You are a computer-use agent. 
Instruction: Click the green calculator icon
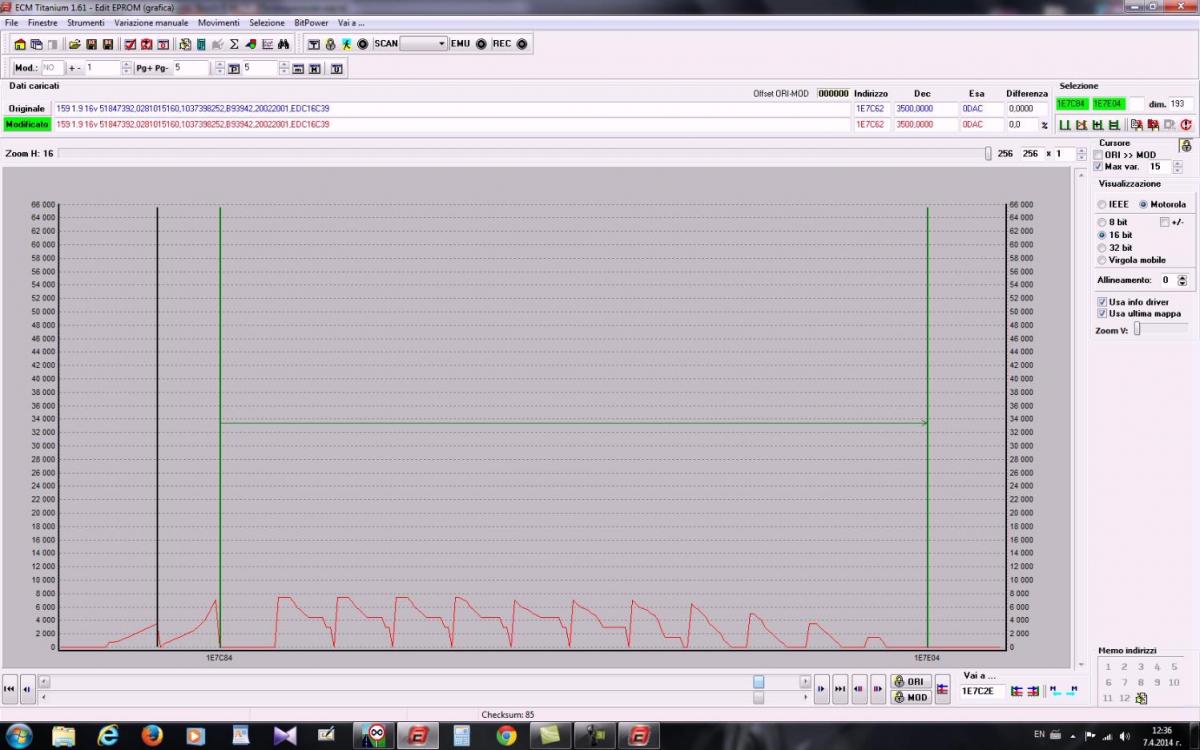point(201,44)
